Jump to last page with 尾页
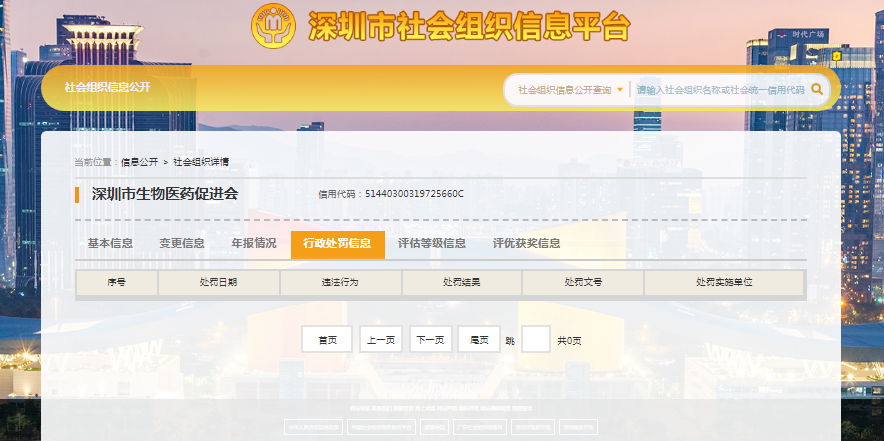Image resolution: width=884 pixels, height=441 pixels. tap(479, 340)
